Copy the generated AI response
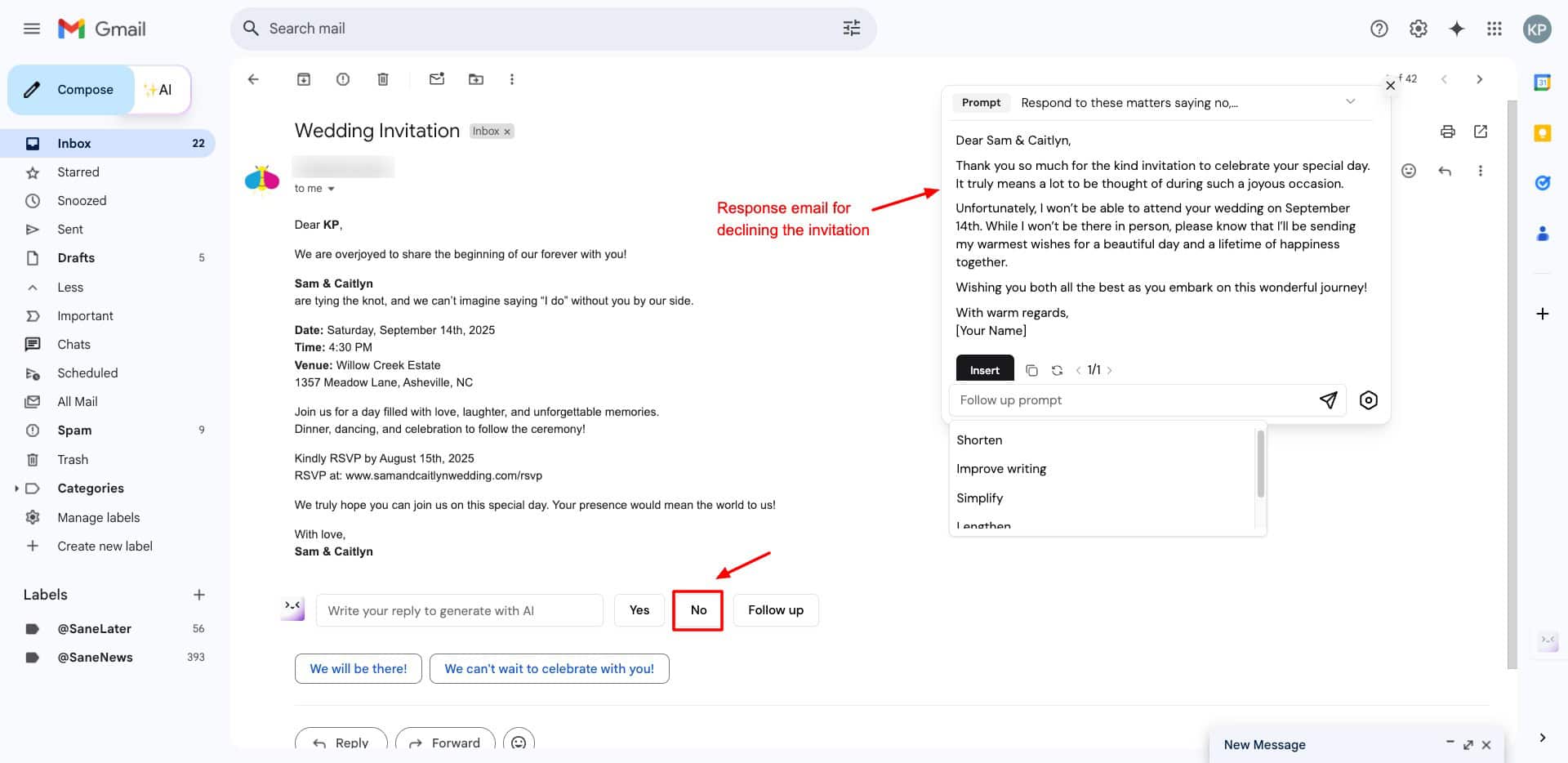Viewport: 1568px width, 763px height. (x=1031, y=370)
